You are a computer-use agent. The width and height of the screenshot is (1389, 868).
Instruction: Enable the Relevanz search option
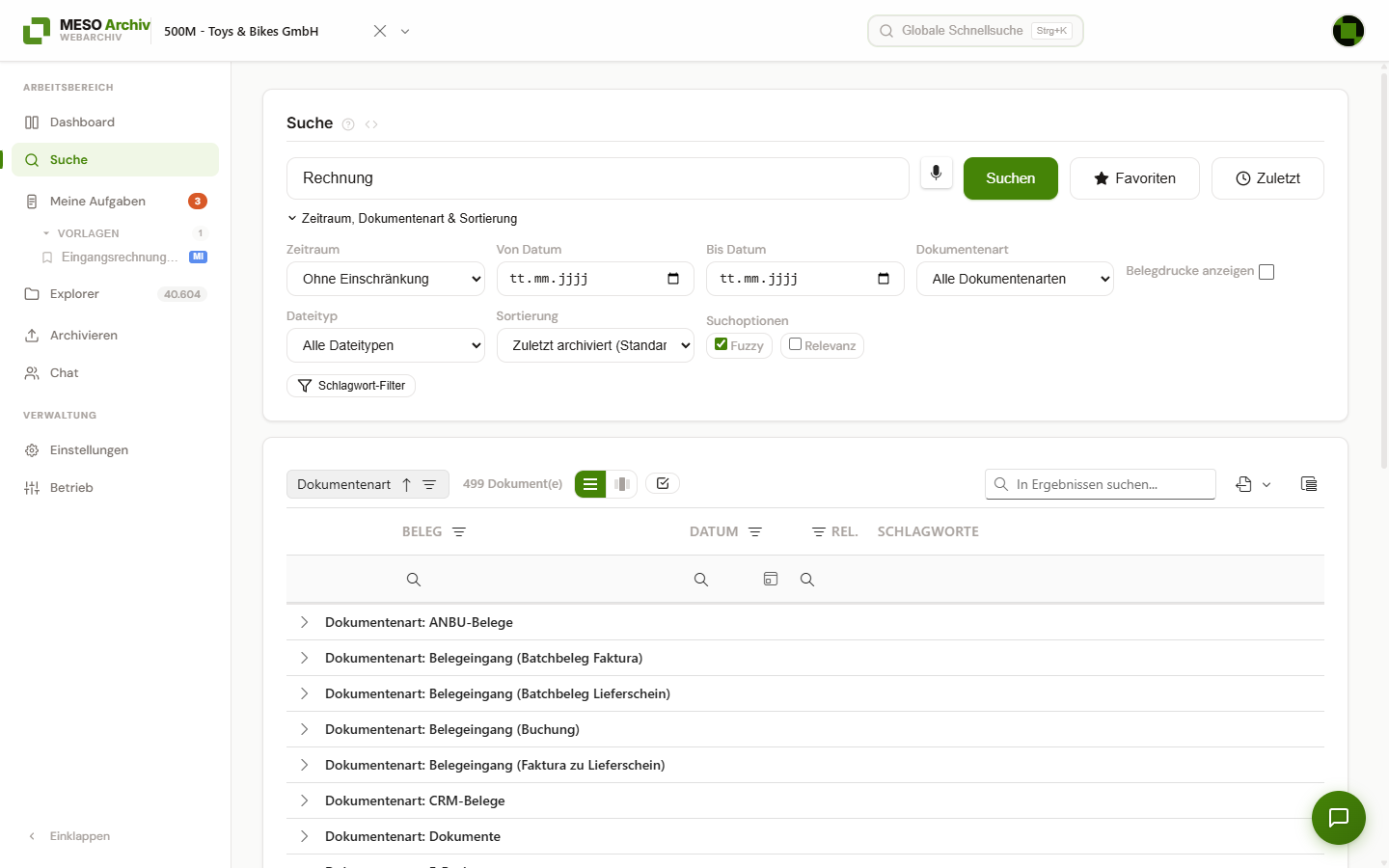point(795,344)
